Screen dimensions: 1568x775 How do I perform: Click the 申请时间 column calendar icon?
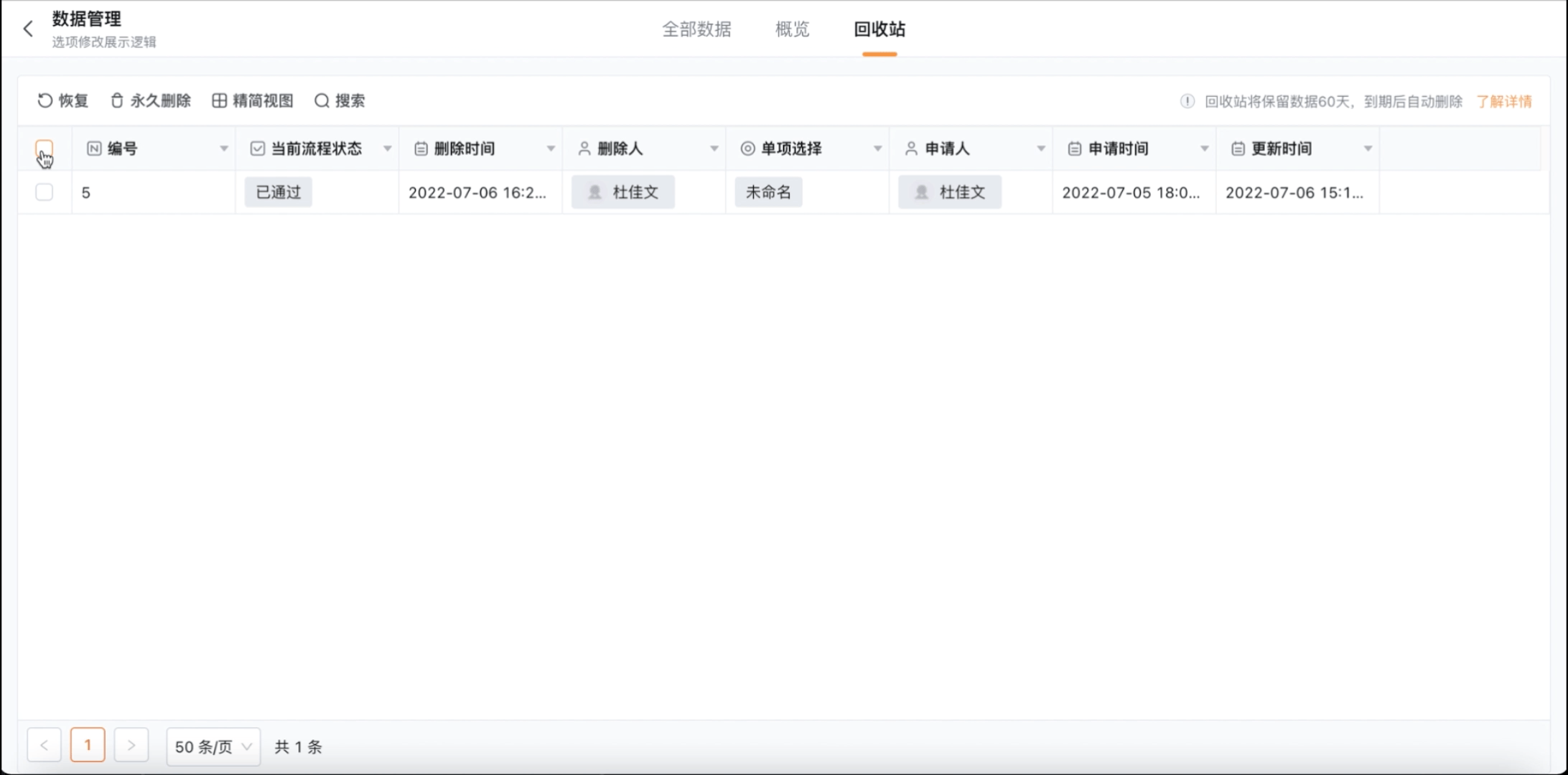click(1075, 149)
